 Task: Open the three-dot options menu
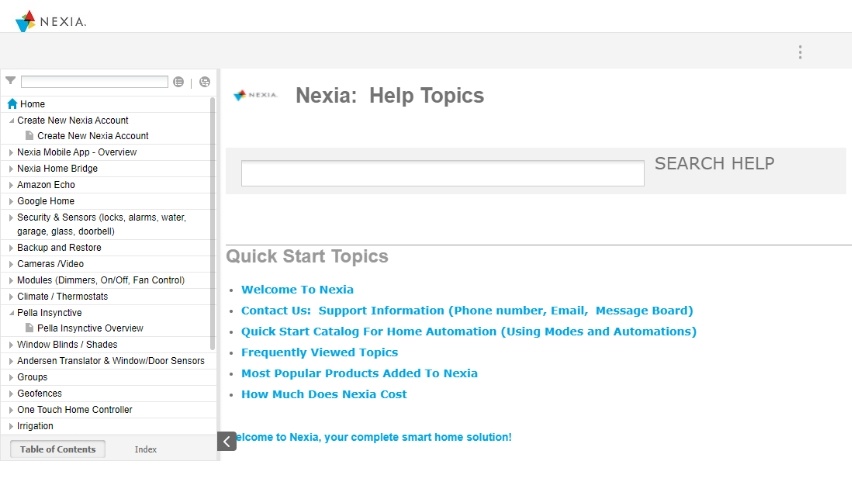(x=800, y=52)
